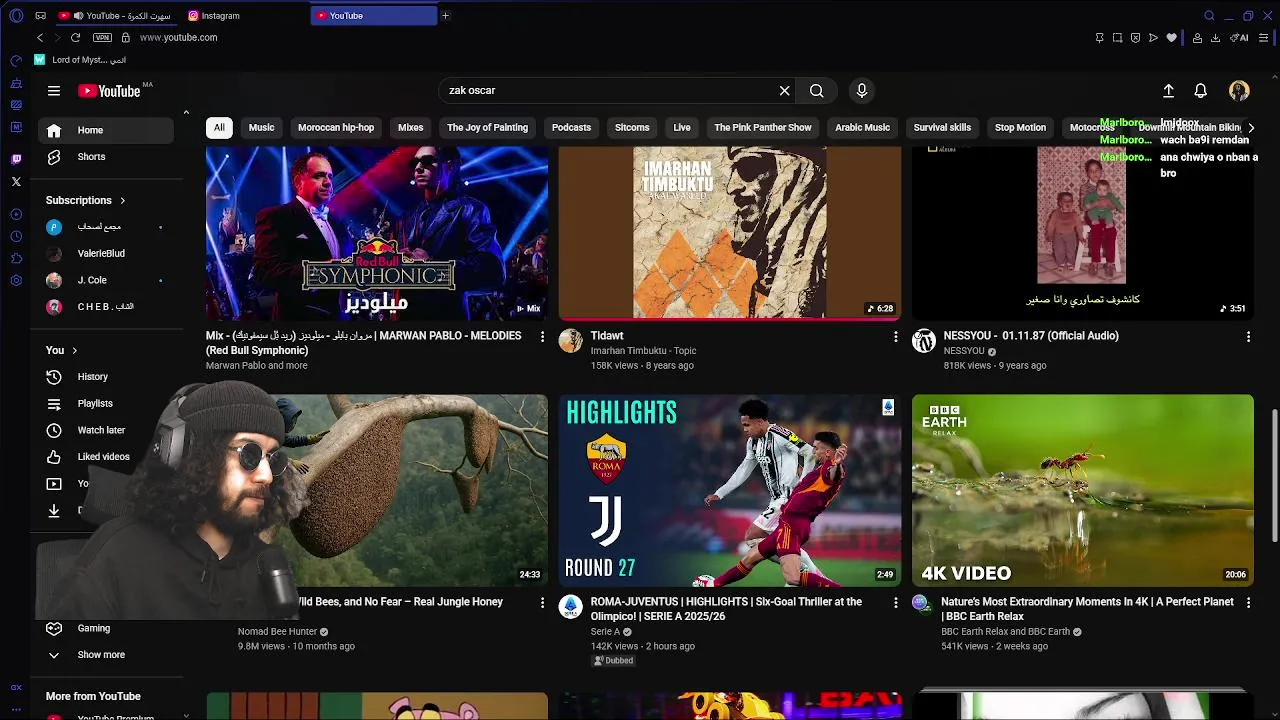This screenshot has height=720, width=1280.
Task: Switch to the Instagram tab
Action: point(245,16)
